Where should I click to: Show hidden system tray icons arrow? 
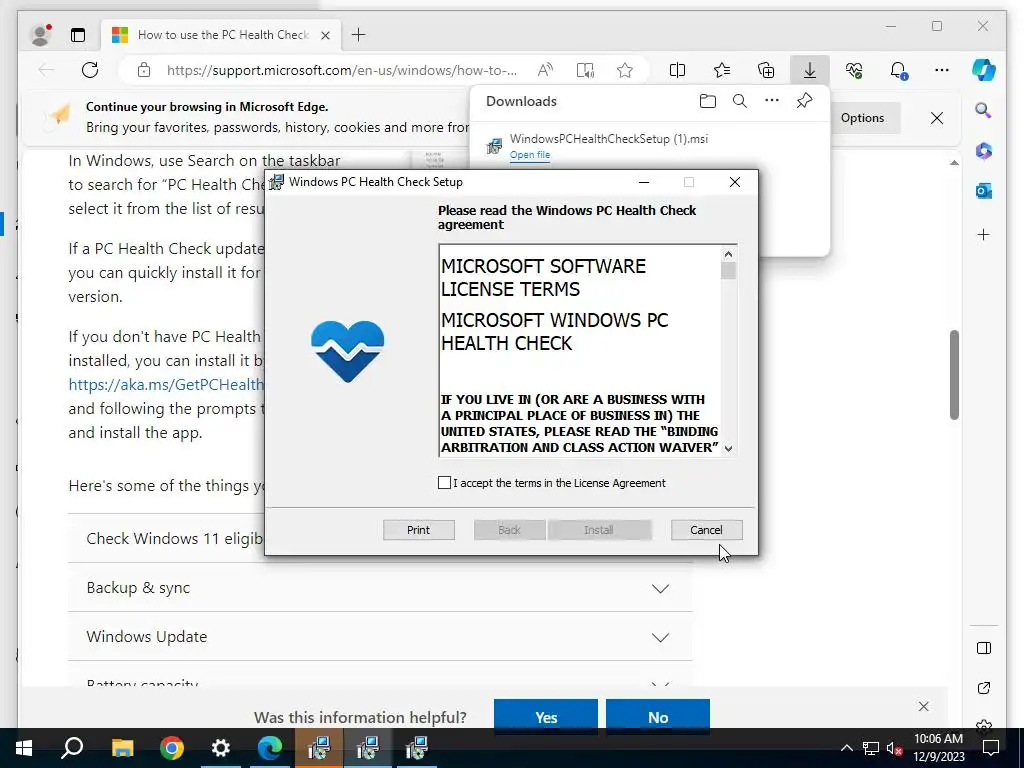(x=846, y=748)
